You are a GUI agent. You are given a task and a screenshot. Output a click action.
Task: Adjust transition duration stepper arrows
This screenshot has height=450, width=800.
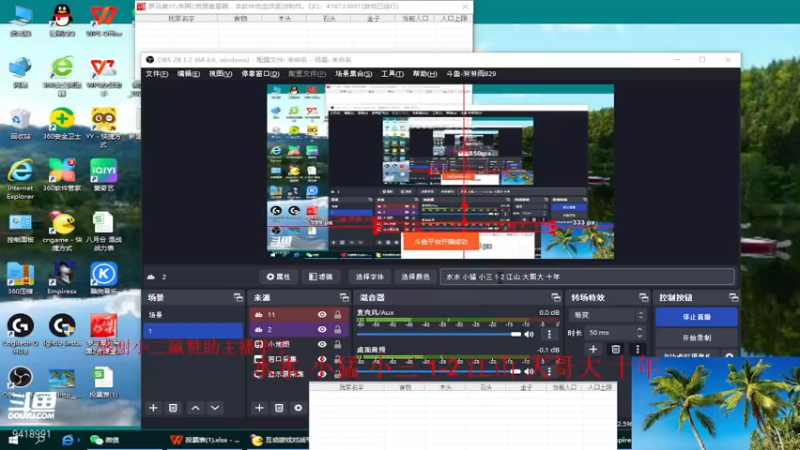(639, 332)
